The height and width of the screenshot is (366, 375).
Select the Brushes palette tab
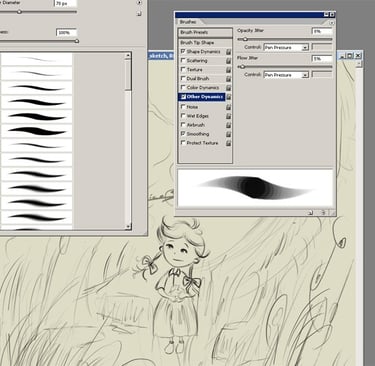coord(188,22)
